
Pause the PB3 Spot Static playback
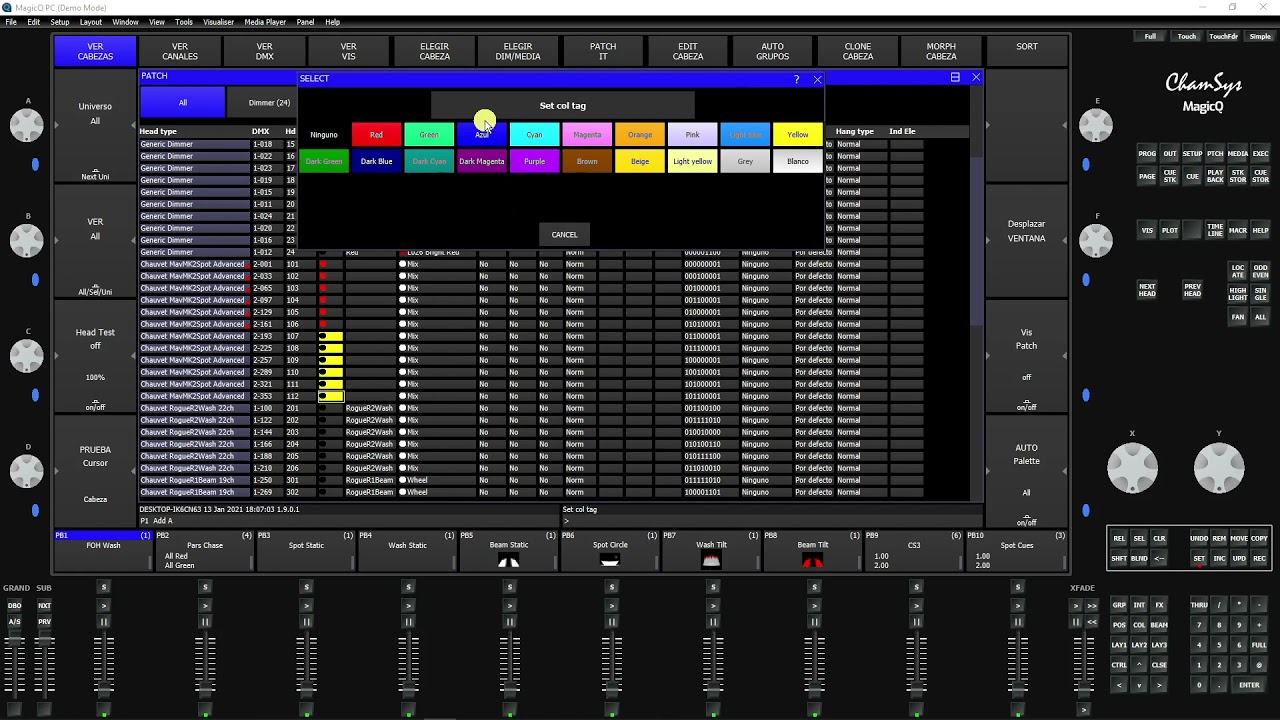click(306, 622)
